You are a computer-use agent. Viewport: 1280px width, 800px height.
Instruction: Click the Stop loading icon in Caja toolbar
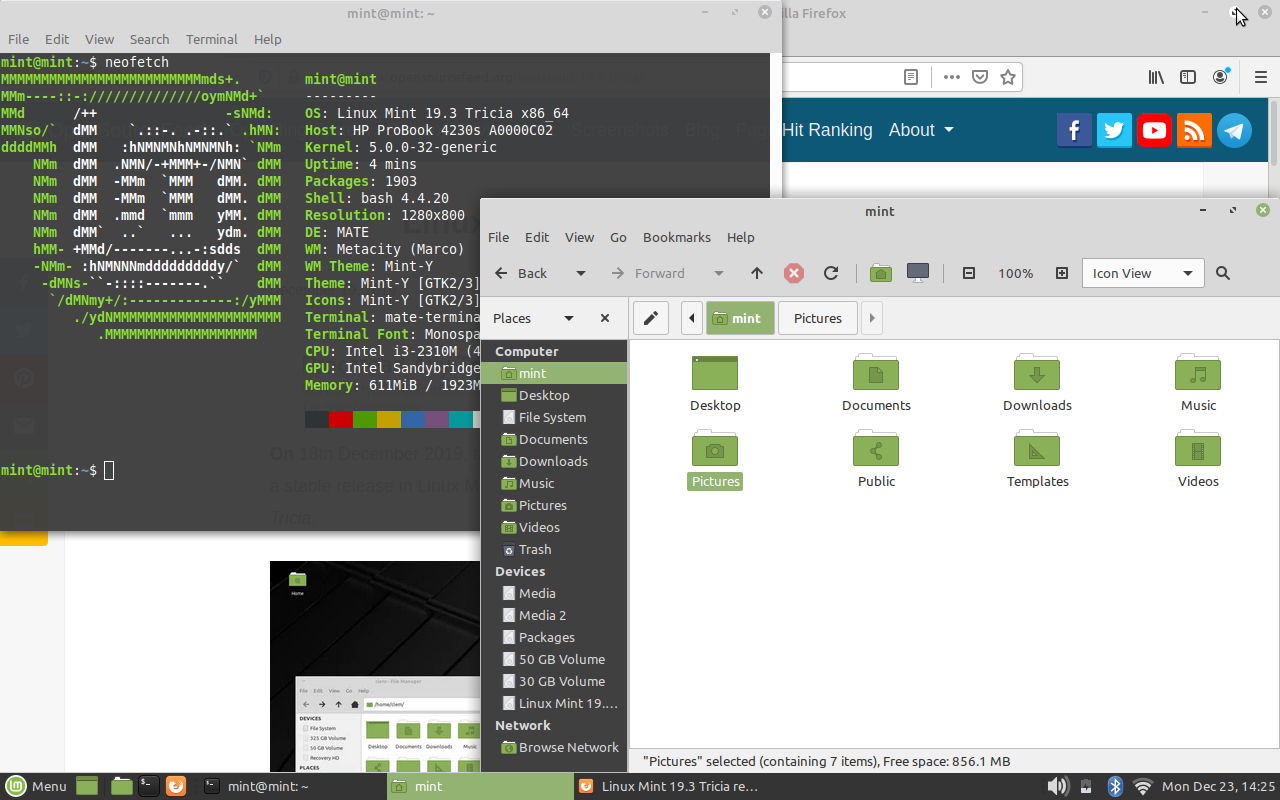pos(793,273)
